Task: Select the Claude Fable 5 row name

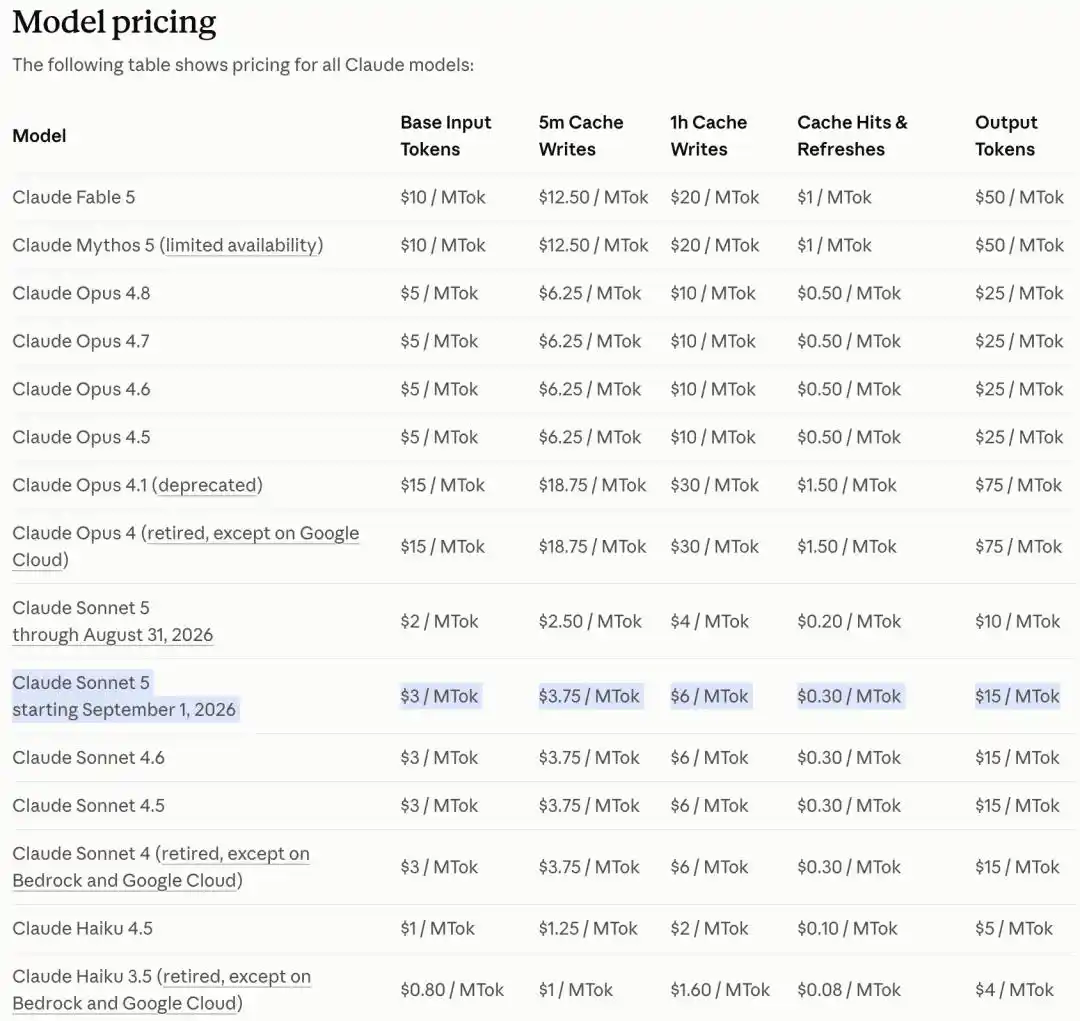Action: coord(74,198)
